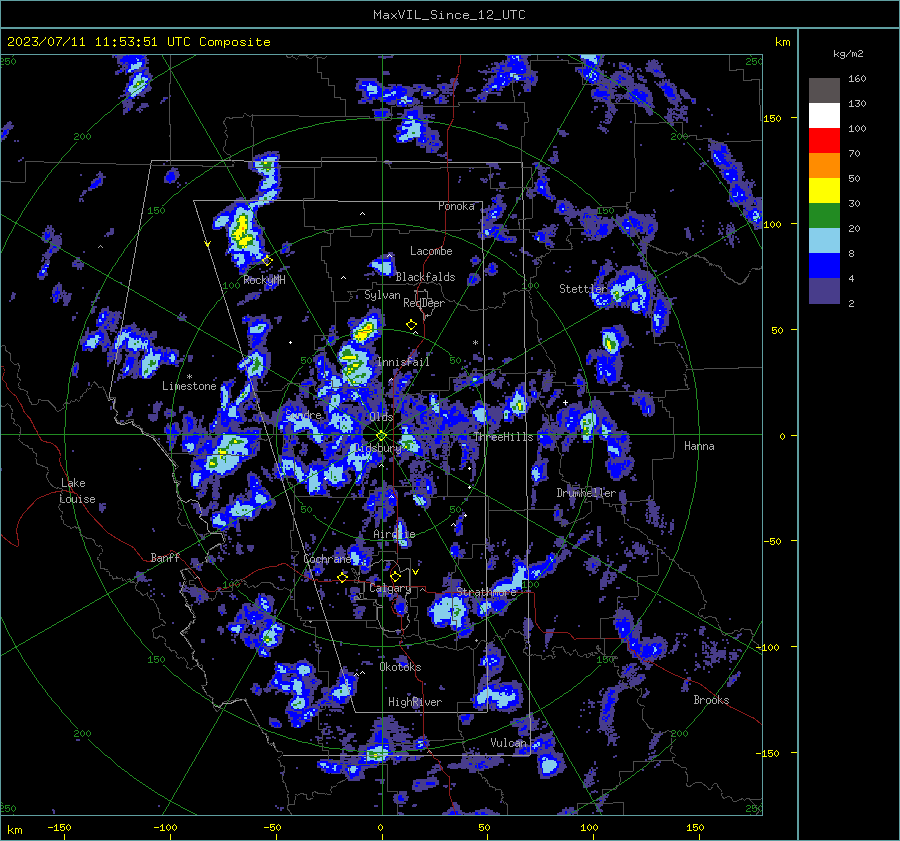
Task: Click the orange 50-70 legend color swatch
Action: [x=824, y=165]
